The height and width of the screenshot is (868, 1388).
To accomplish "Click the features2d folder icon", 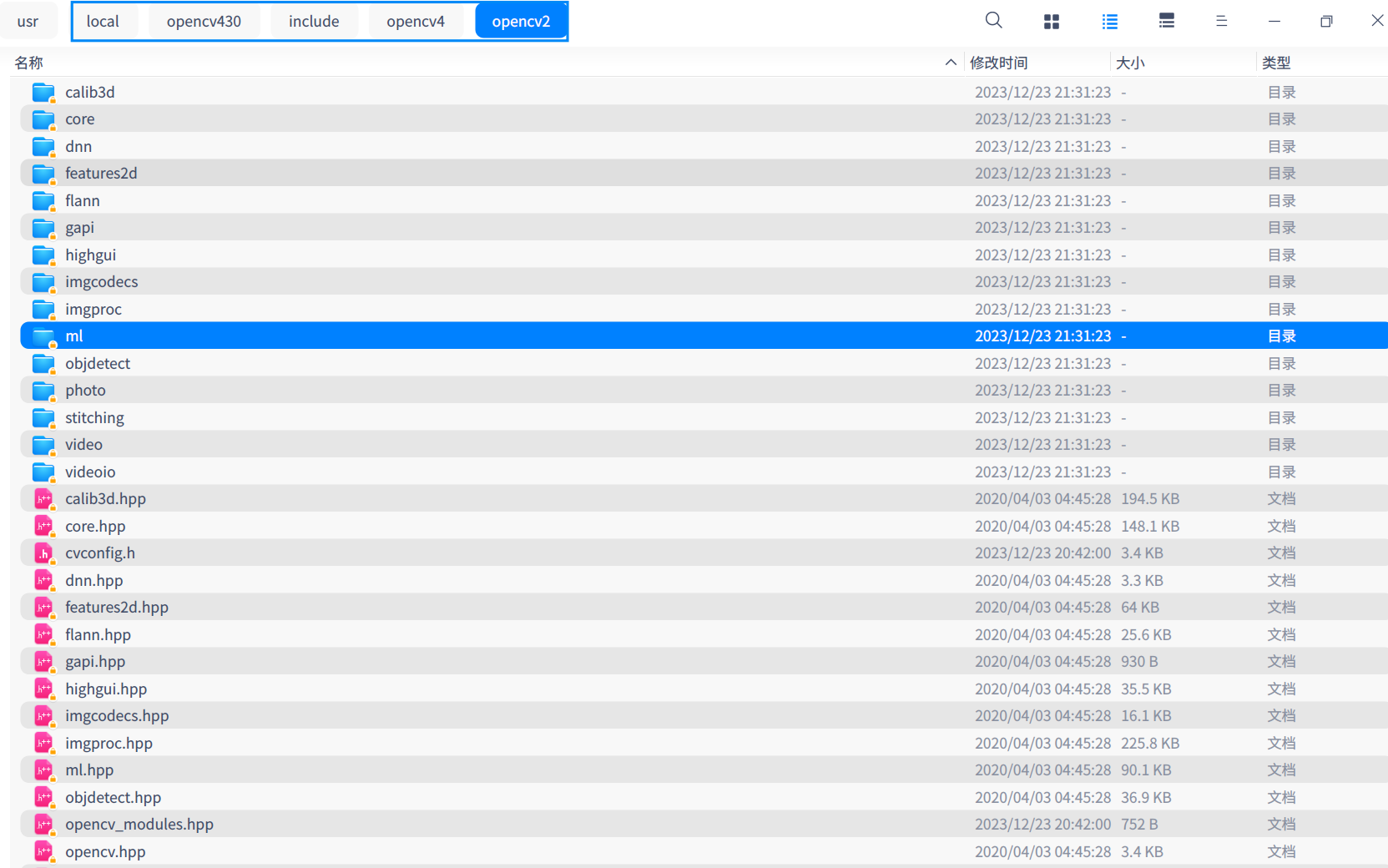I will click(x=43, y=174).
